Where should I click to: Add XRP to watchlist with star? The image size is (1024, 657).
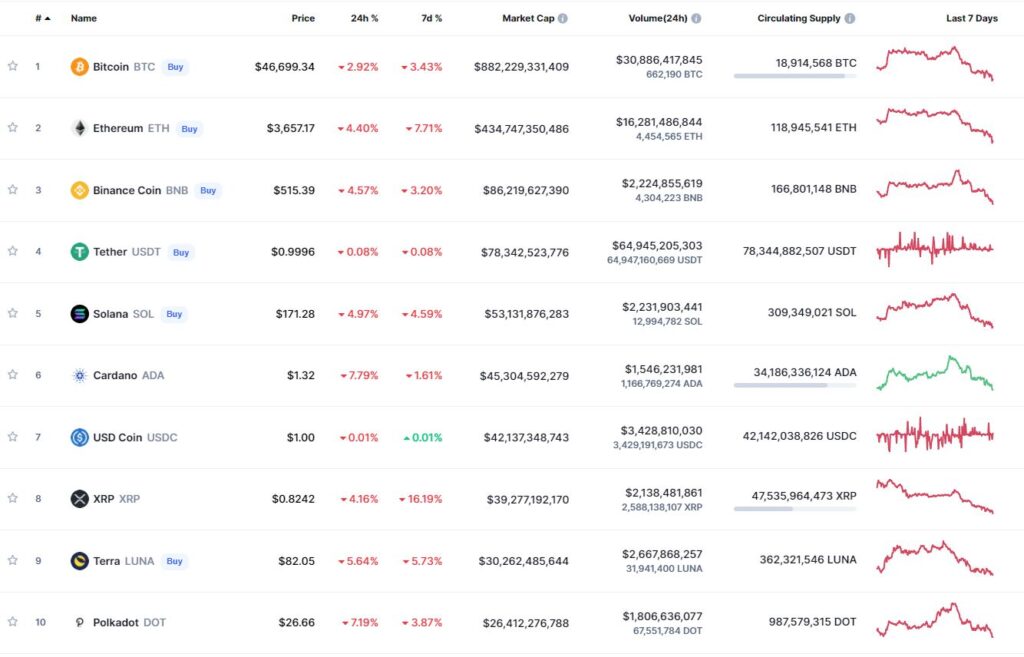point(12,498)
